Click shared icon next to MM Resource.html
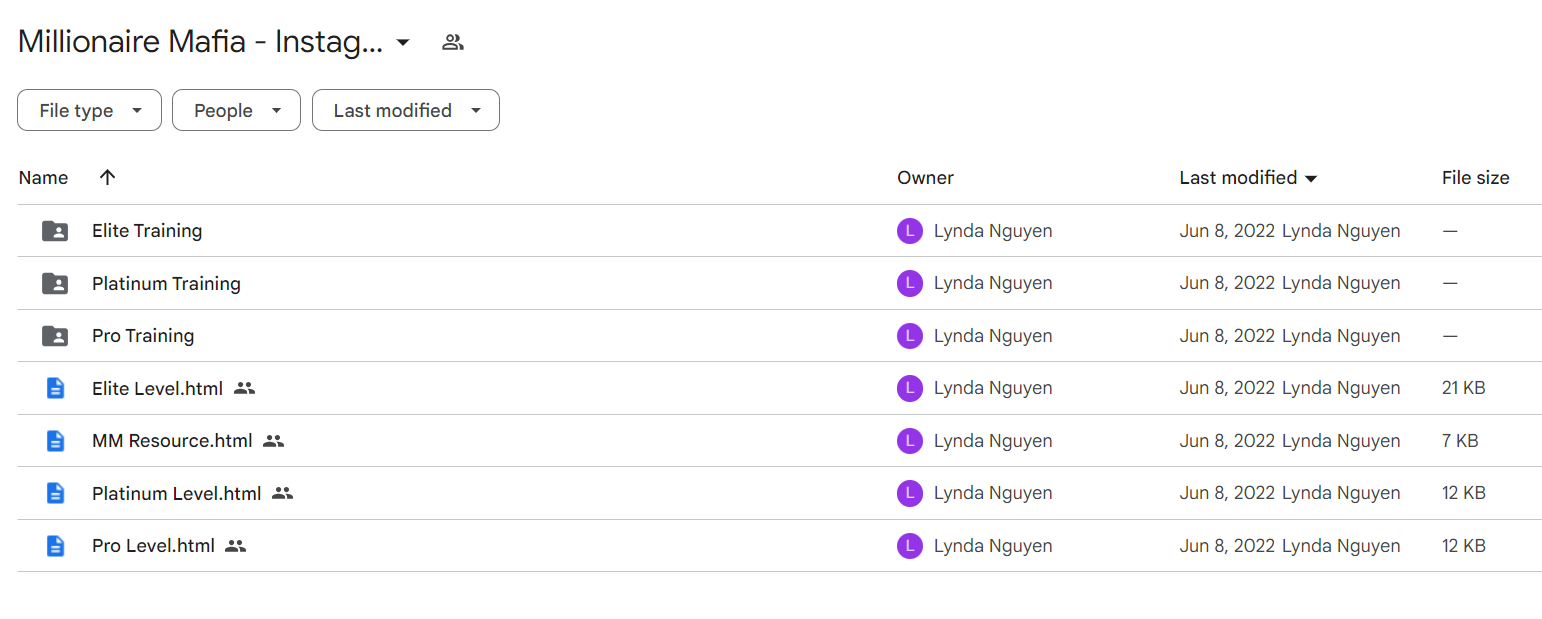This screenshot has height=619, width=1542. tap(274, 441)
